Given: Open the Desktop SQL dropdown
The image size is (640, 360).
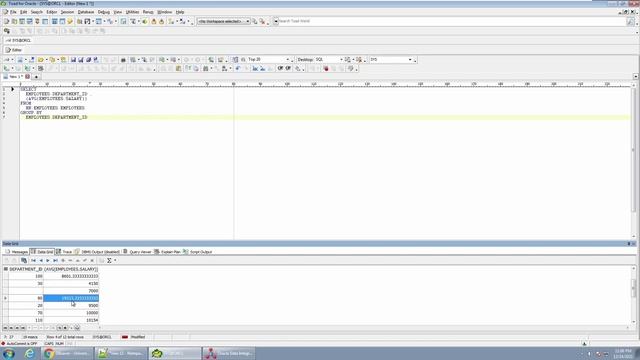Looking at the screenshot, I should [x=341, y=60].
